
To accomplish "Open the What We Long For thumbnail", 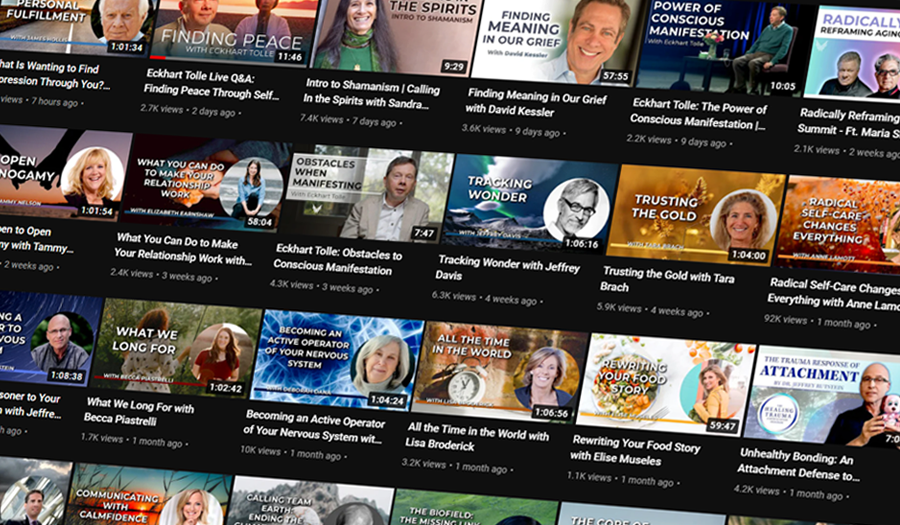I will [x=175, y=347].
